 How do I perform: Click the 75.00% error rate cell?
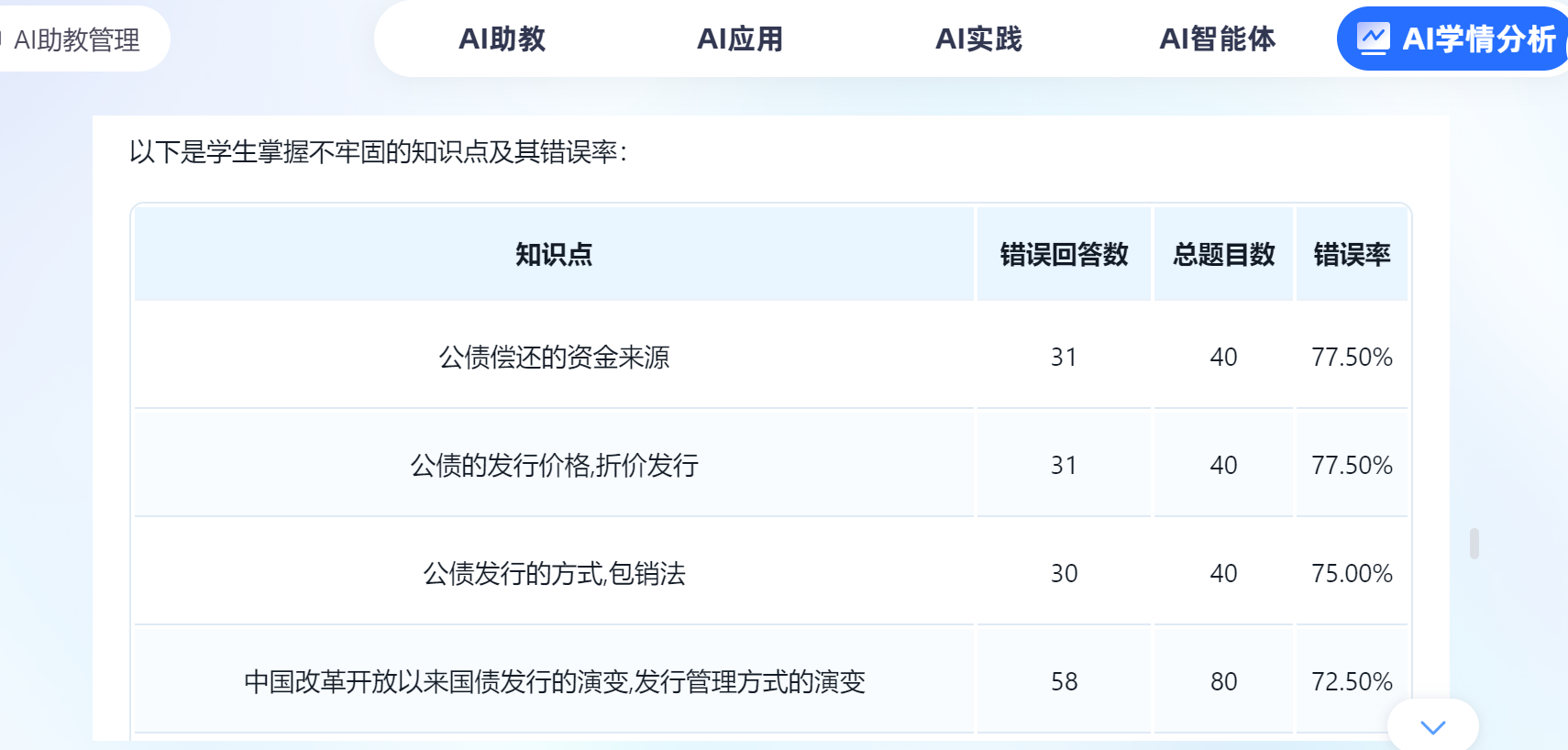(1352, 573)
